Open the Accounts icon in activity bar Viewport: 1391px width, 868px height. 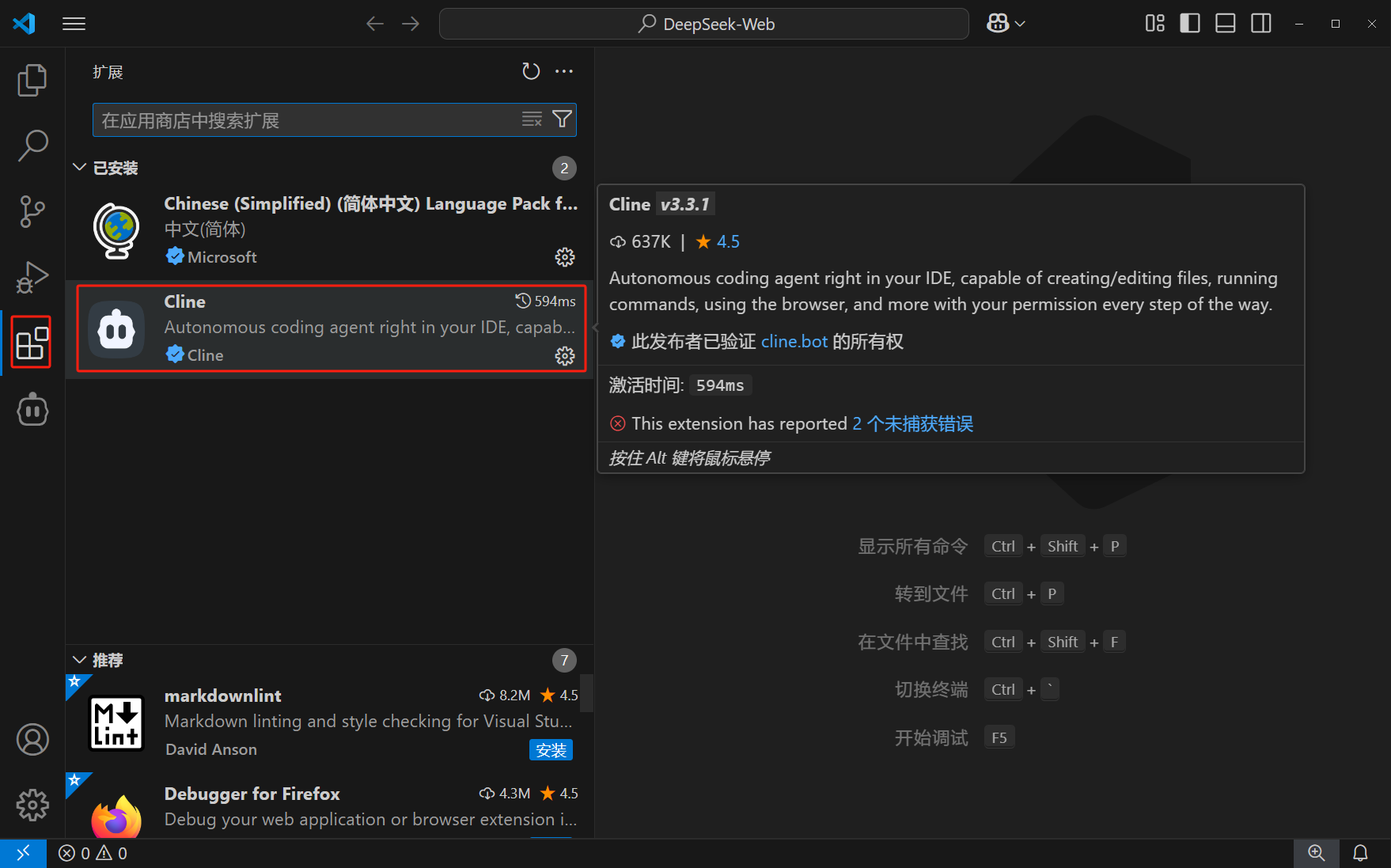pos(32,739)
